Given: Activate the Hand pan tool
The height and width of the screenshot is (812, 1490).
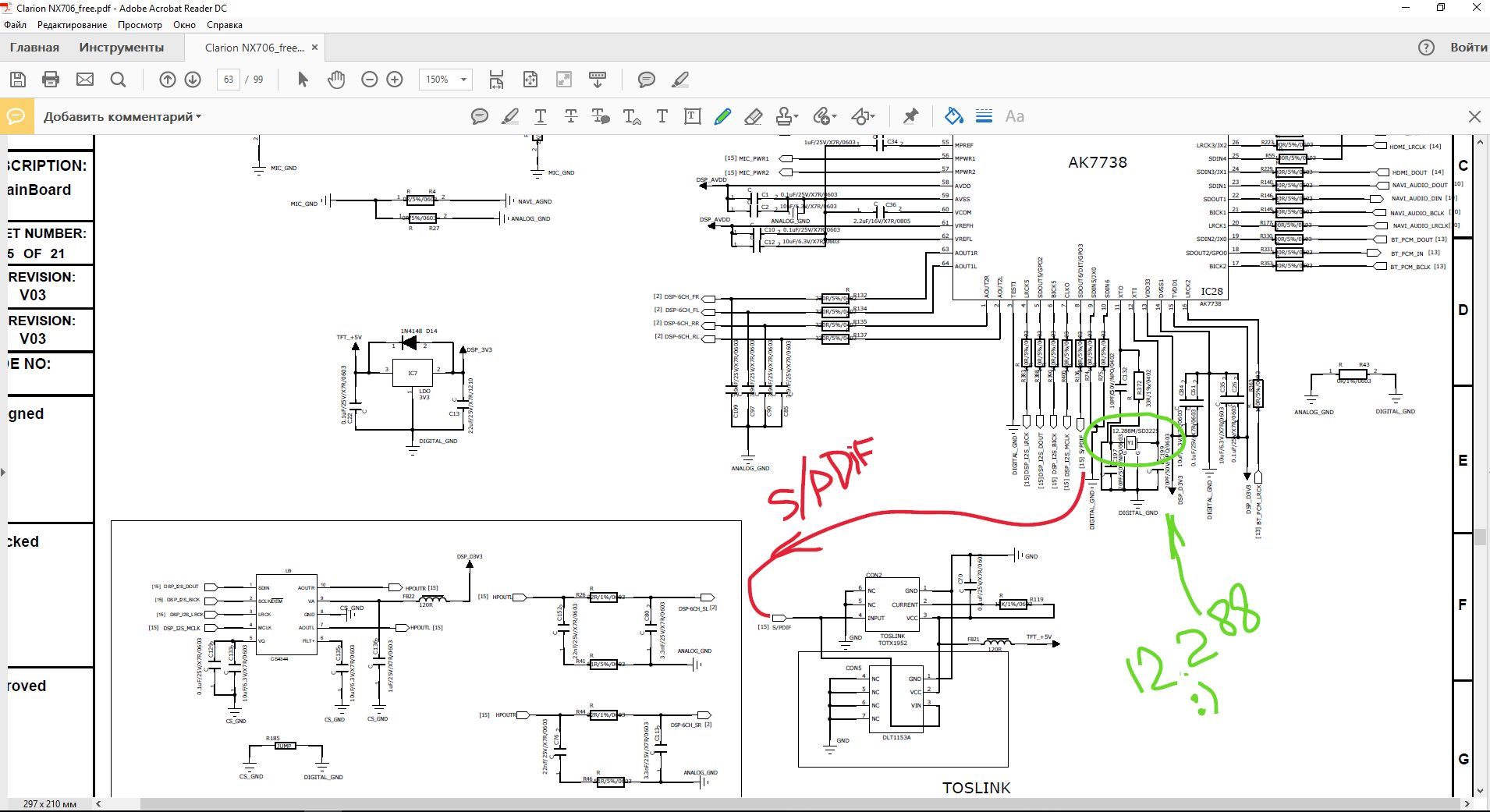Looking at the screenshot, I should tap(336, 80).
